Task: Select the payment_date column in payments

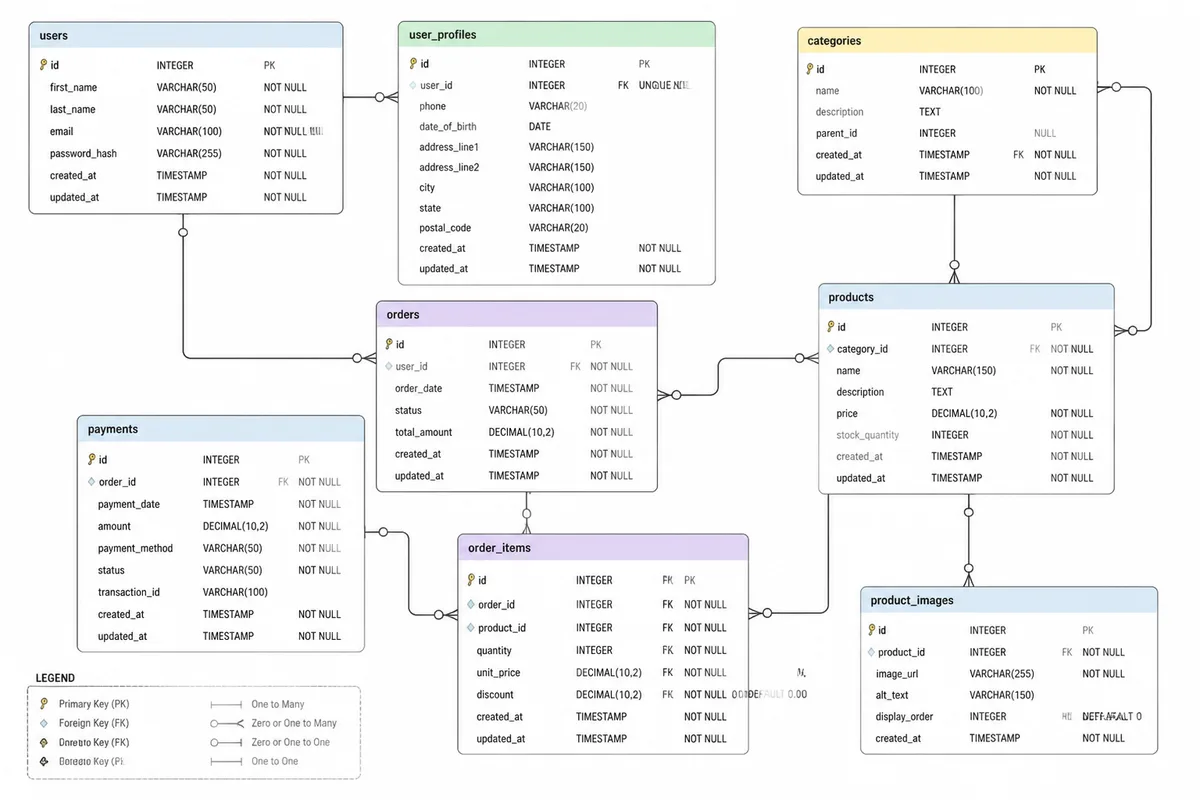Action: (x=129, y=504)
